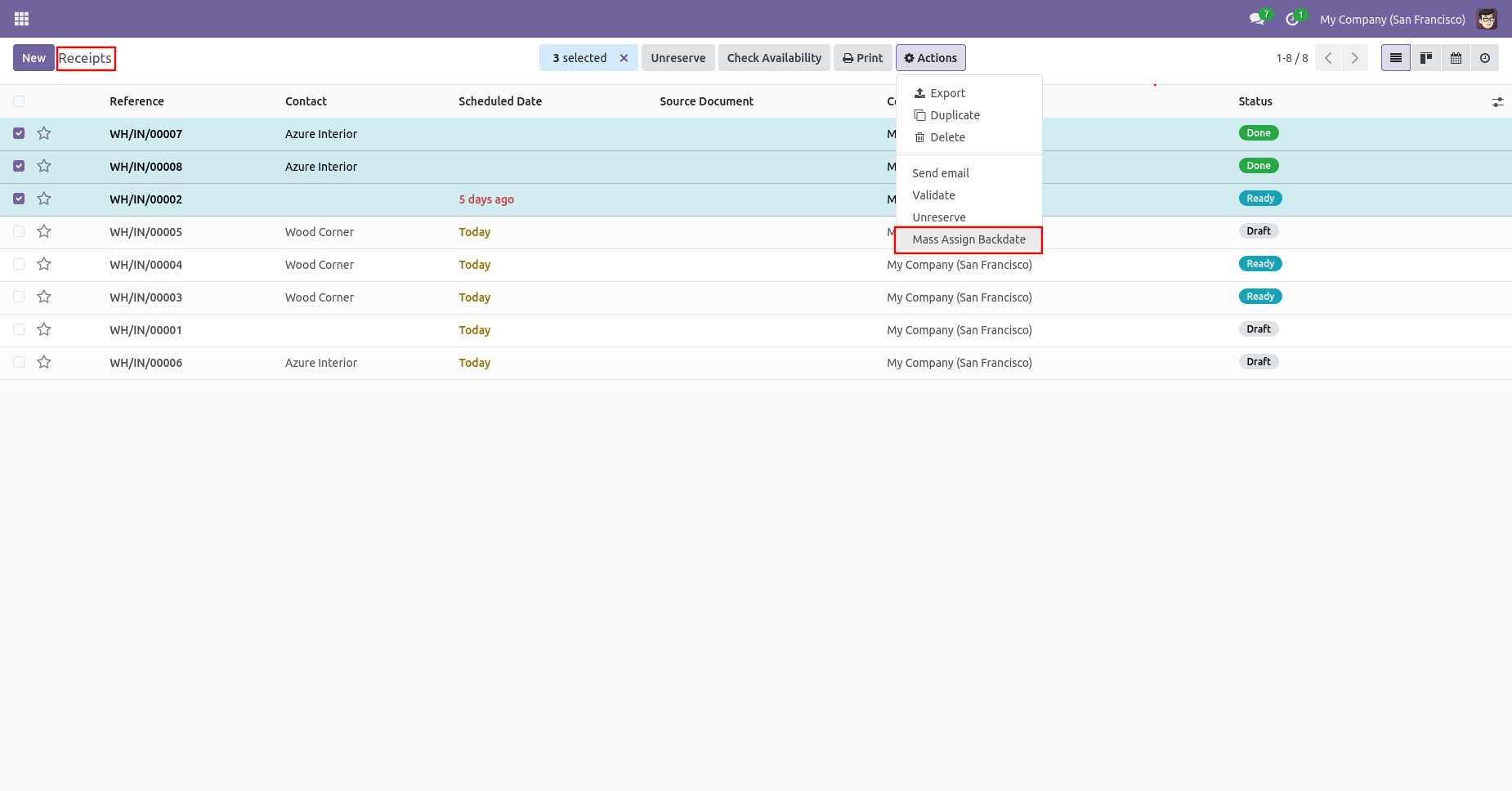Viewport: 1512px width, 791px height.
Task: Clear selection with the X icon
Action: click(624, 58)
